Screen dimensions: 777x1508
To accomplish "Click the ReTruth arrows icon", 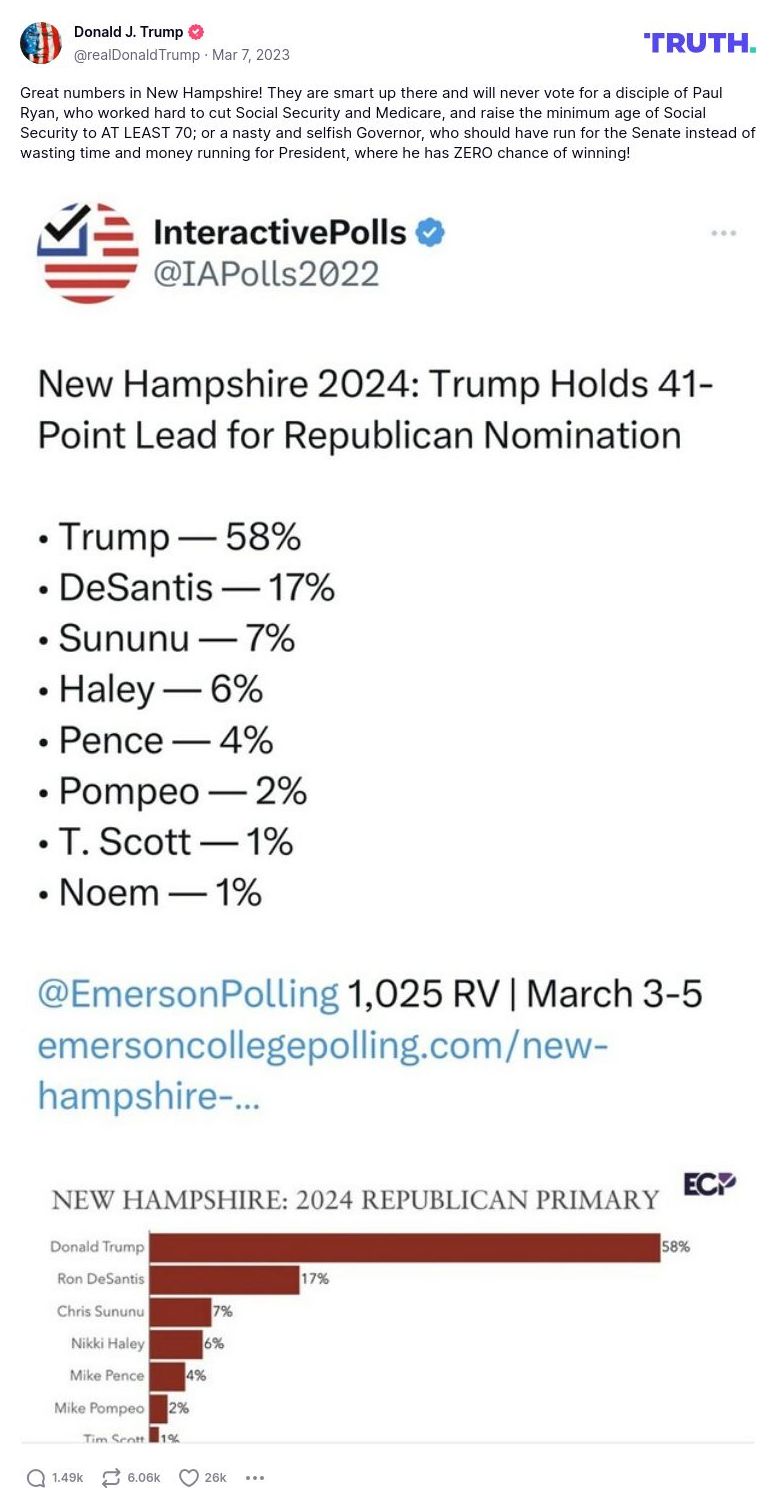I will coord(111,1477).
